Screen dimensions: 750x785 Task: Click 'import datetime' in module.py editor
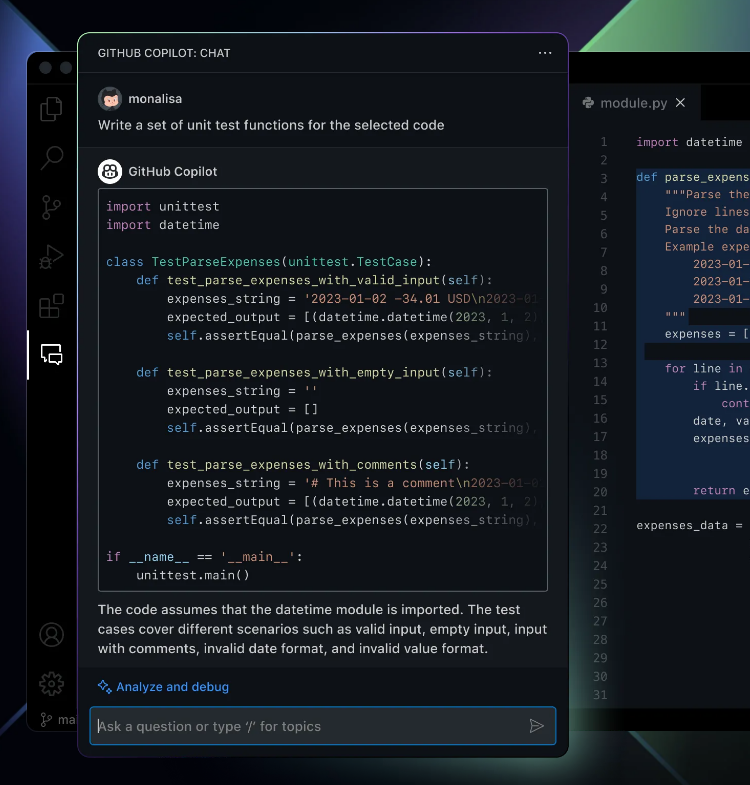(x=689, y=142)
